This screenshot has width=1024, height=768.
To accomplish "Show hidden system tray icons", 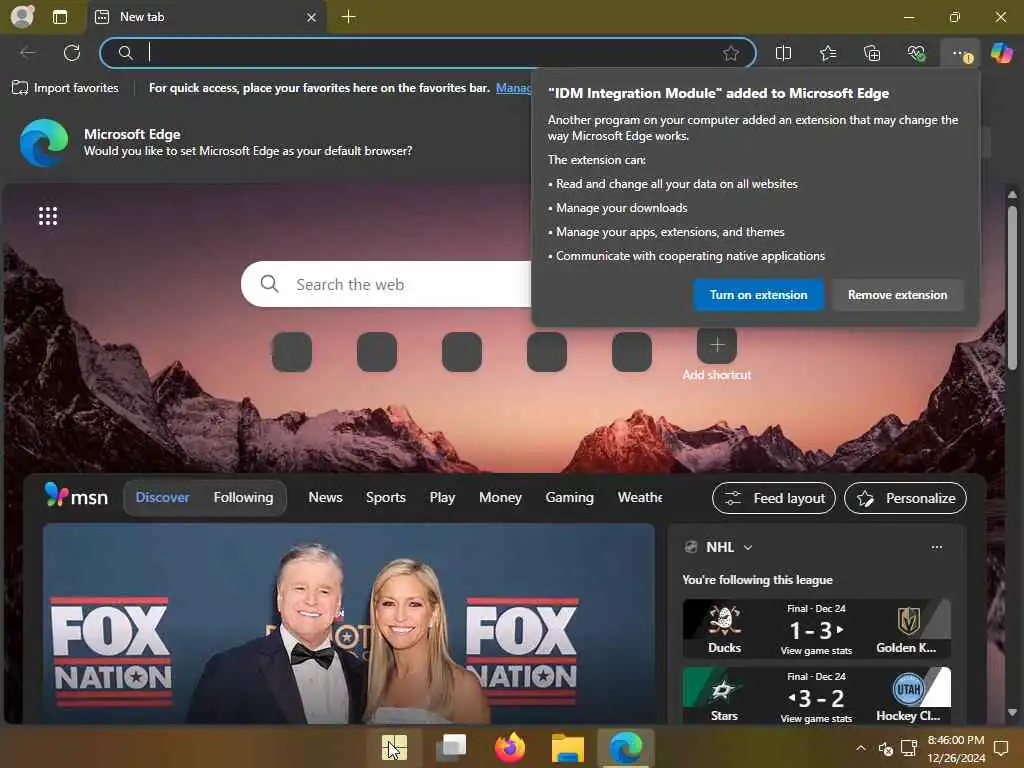I will pos(861,748).
